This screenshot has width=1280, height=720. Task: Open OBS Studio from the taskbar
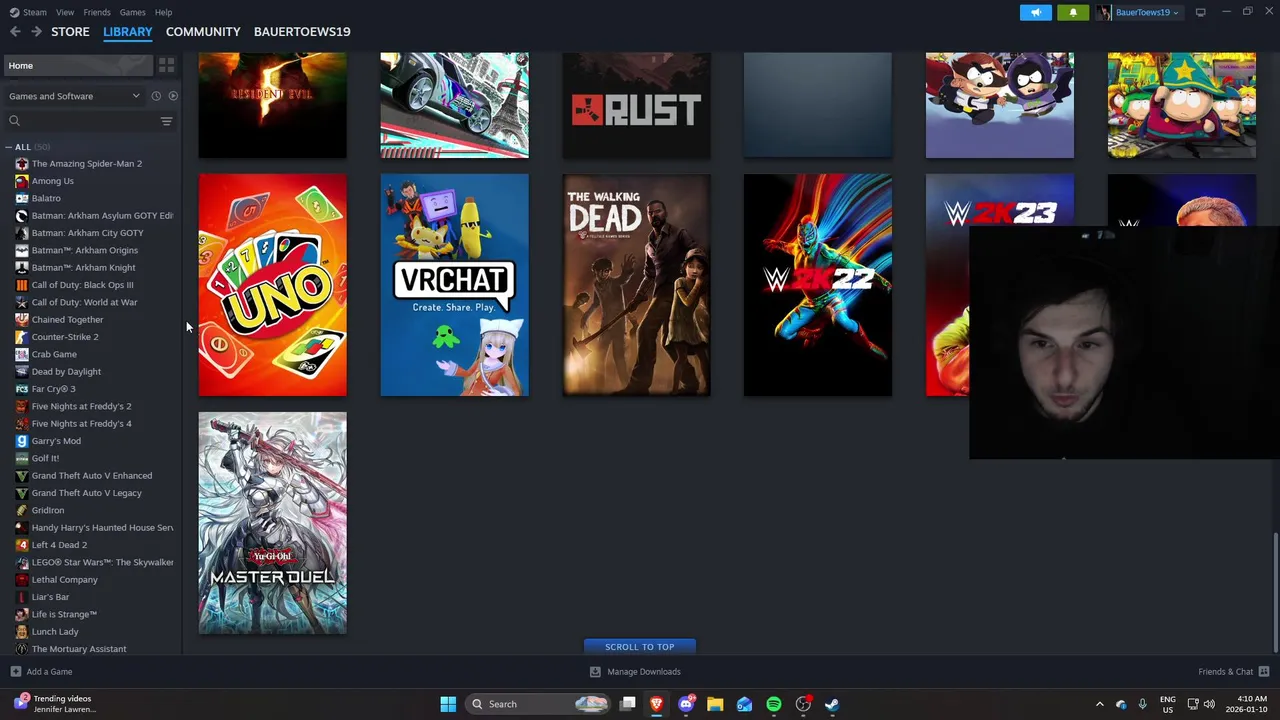click(x=803, y=704)
